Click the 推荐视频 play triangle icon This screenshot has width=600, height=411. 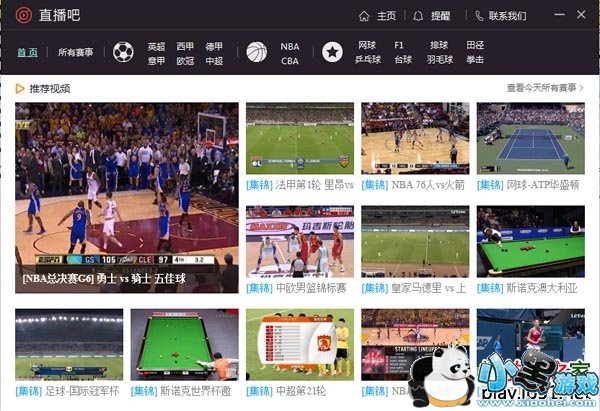point(20,88)
